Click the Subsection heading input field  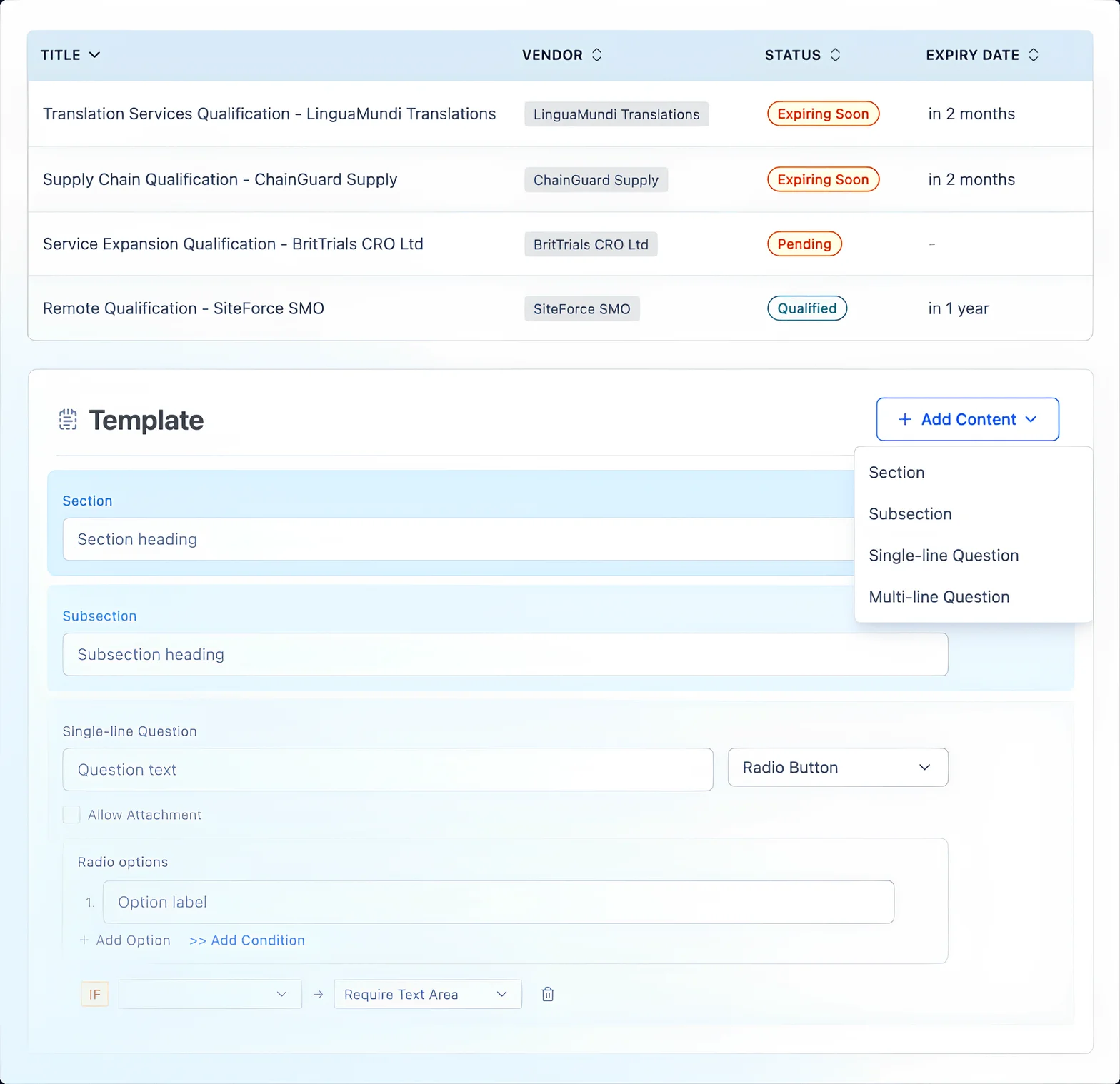pos(506,654)
